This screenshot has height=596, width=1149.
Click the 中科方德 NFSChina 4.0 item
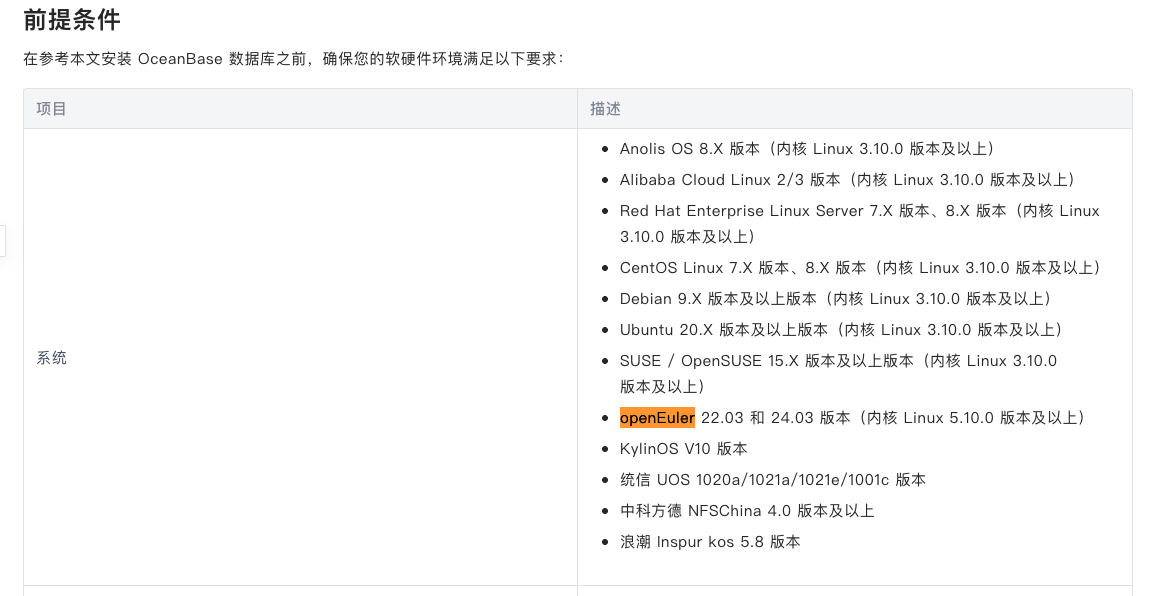[x=747, y=511]
